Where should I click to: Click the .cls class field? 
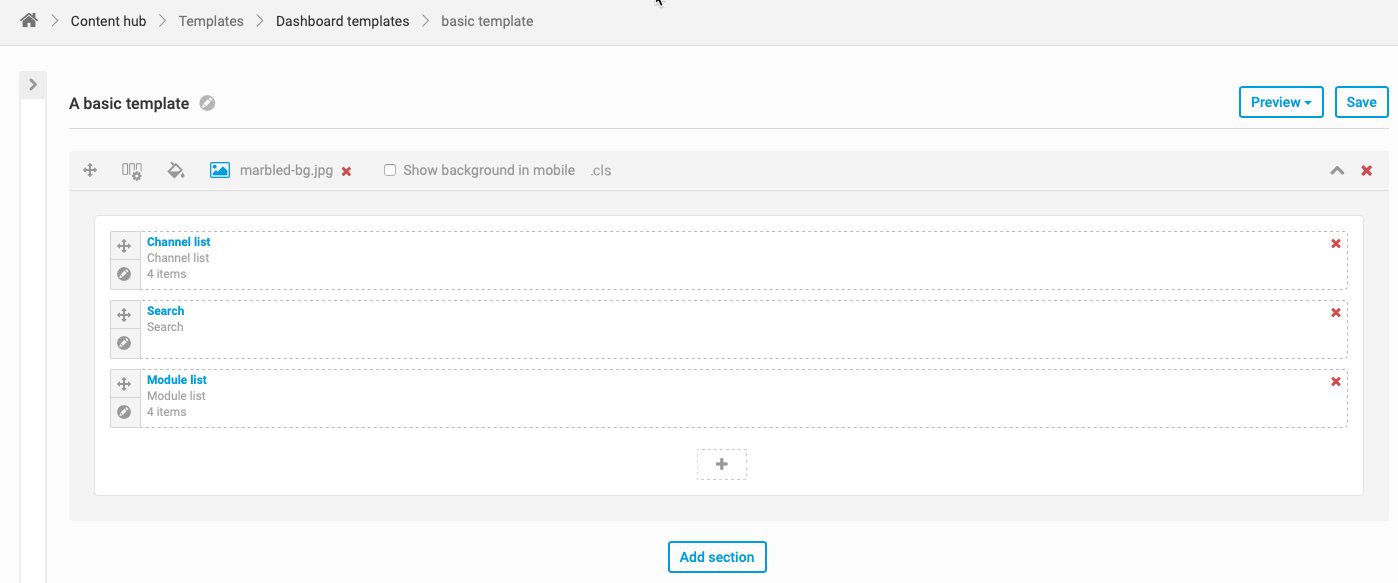[x=600, y=170]
